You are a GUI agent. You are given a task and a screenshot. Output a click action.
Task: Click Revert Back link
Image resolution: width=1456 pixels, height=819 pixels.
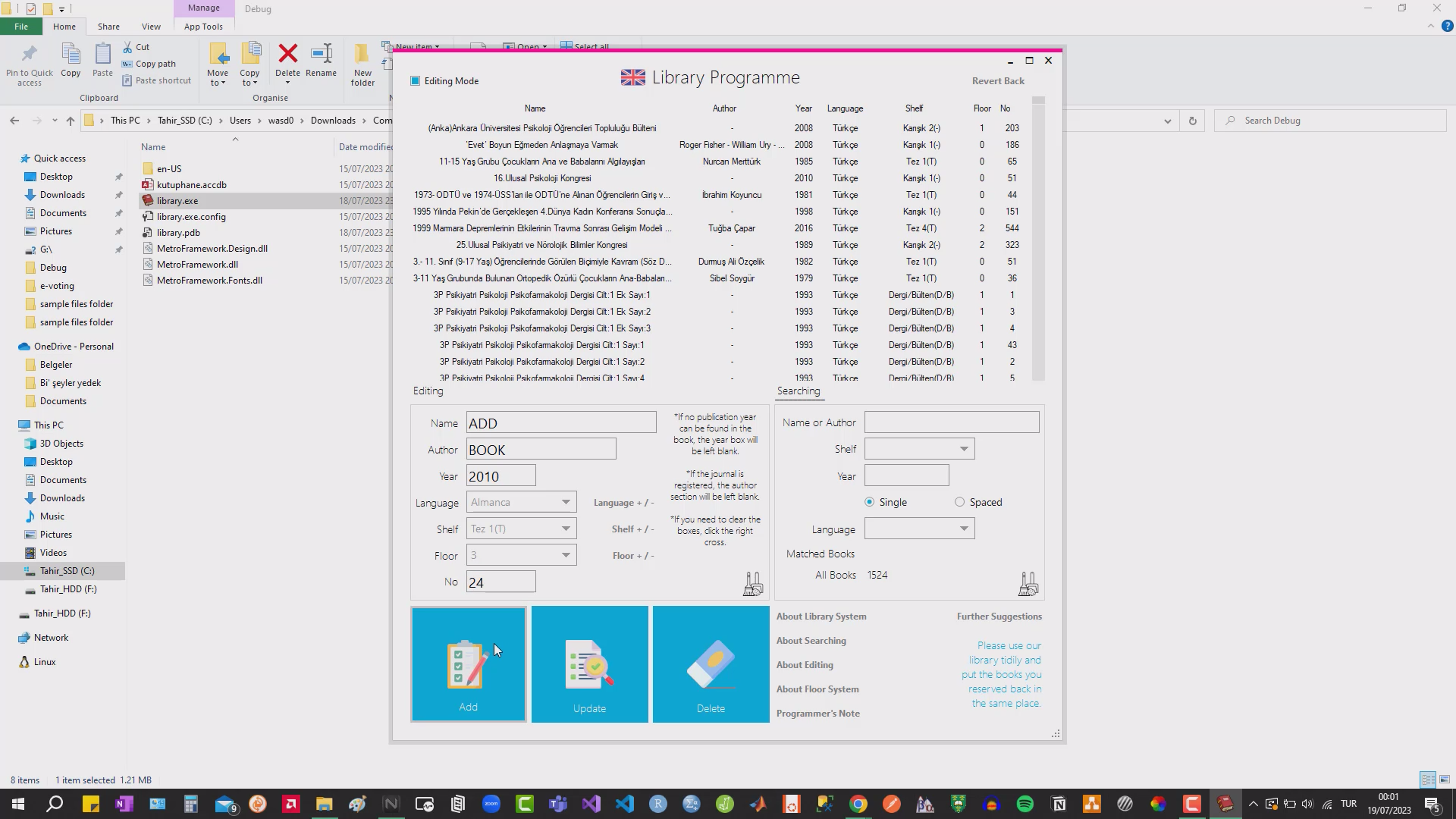998,81
